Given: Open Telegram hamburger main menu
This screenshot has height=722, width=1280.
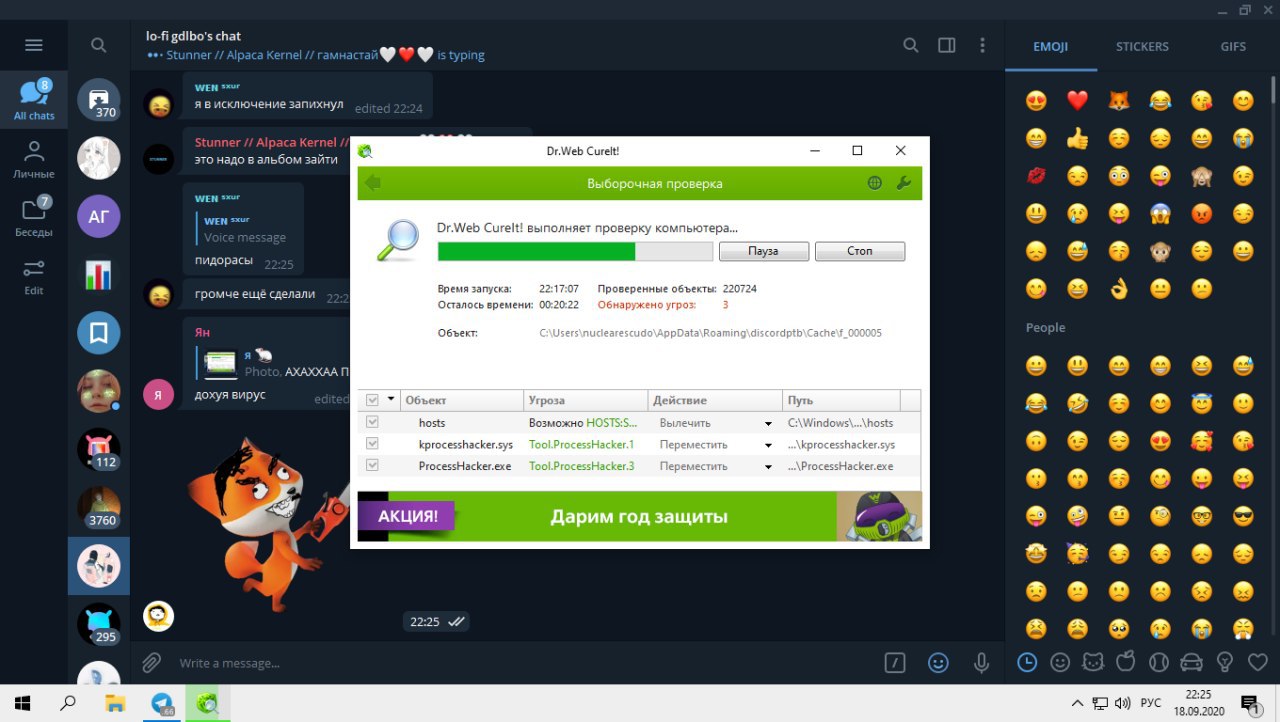Looking at the screenshot, I should [34, 45].
